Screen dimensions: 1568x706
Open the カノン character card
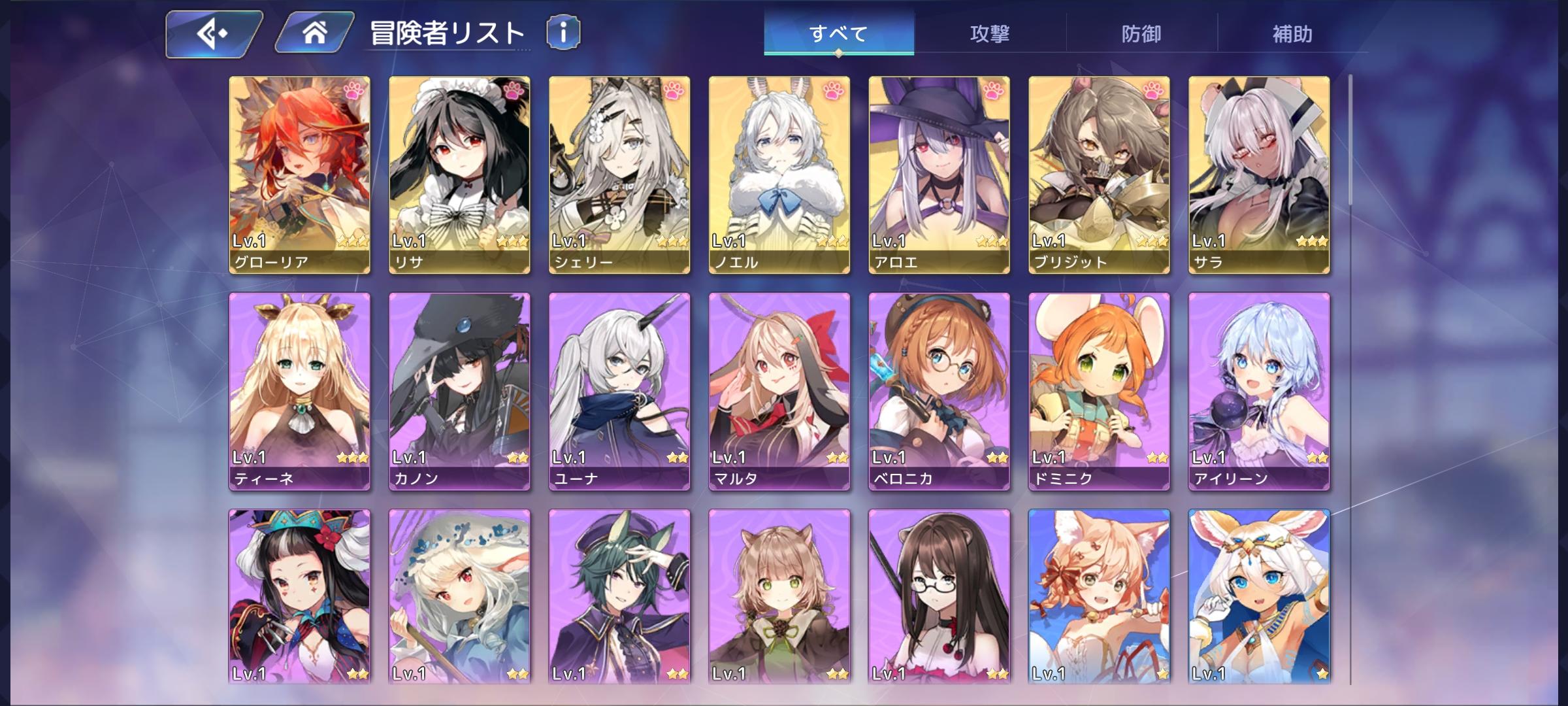coord(459,392)
